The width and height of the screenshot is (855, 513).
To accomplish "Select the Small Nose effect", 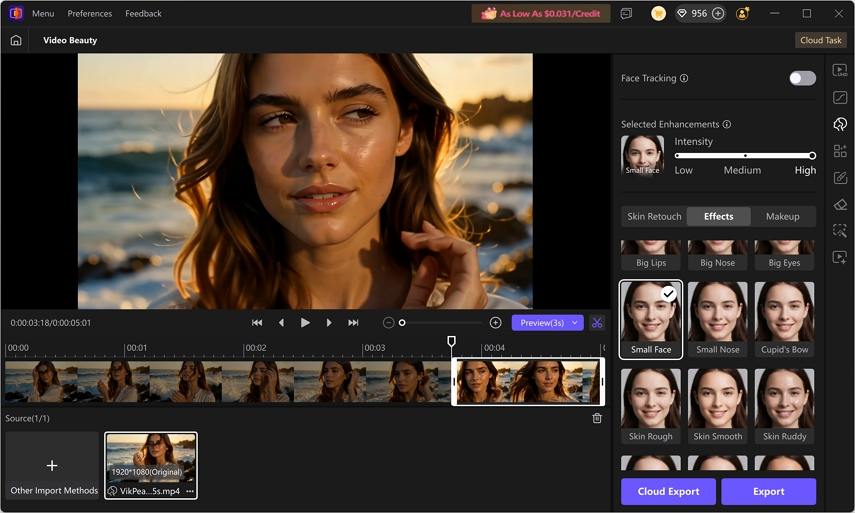I will pos(718,319).
